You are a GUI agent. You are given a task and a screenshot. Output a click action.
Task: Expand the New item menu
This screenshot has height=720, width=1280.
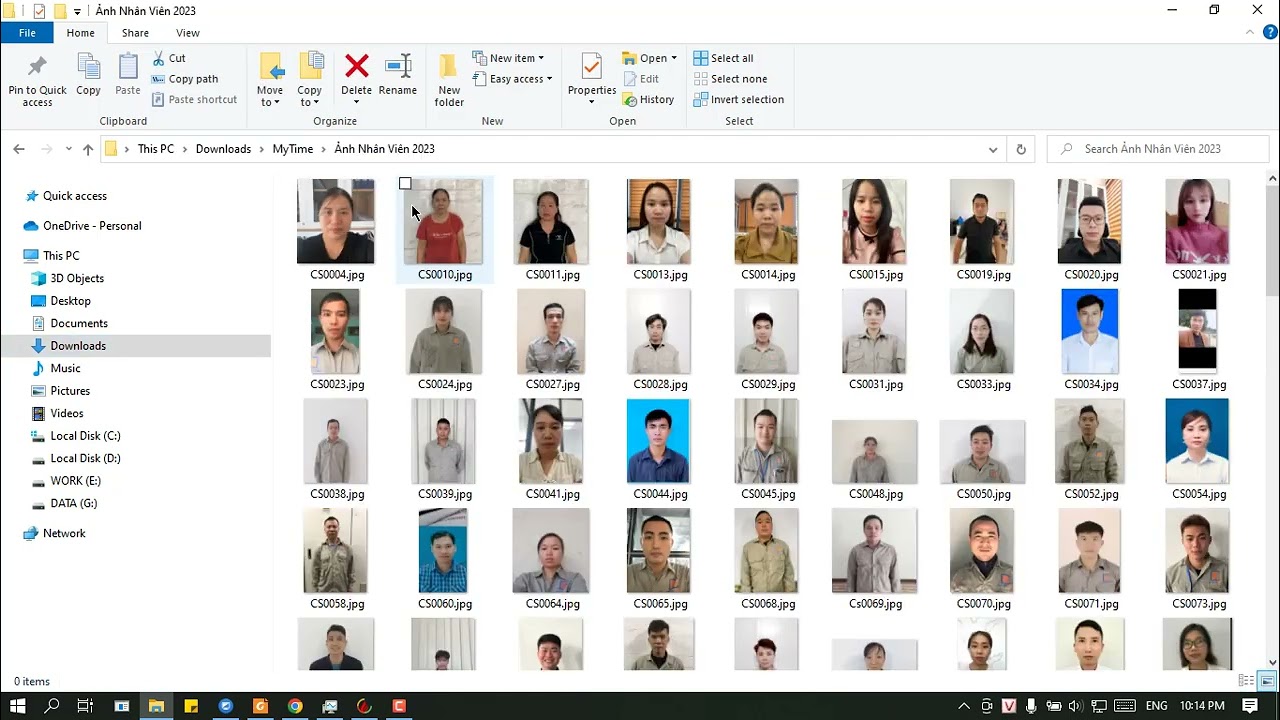pos(508,58)
